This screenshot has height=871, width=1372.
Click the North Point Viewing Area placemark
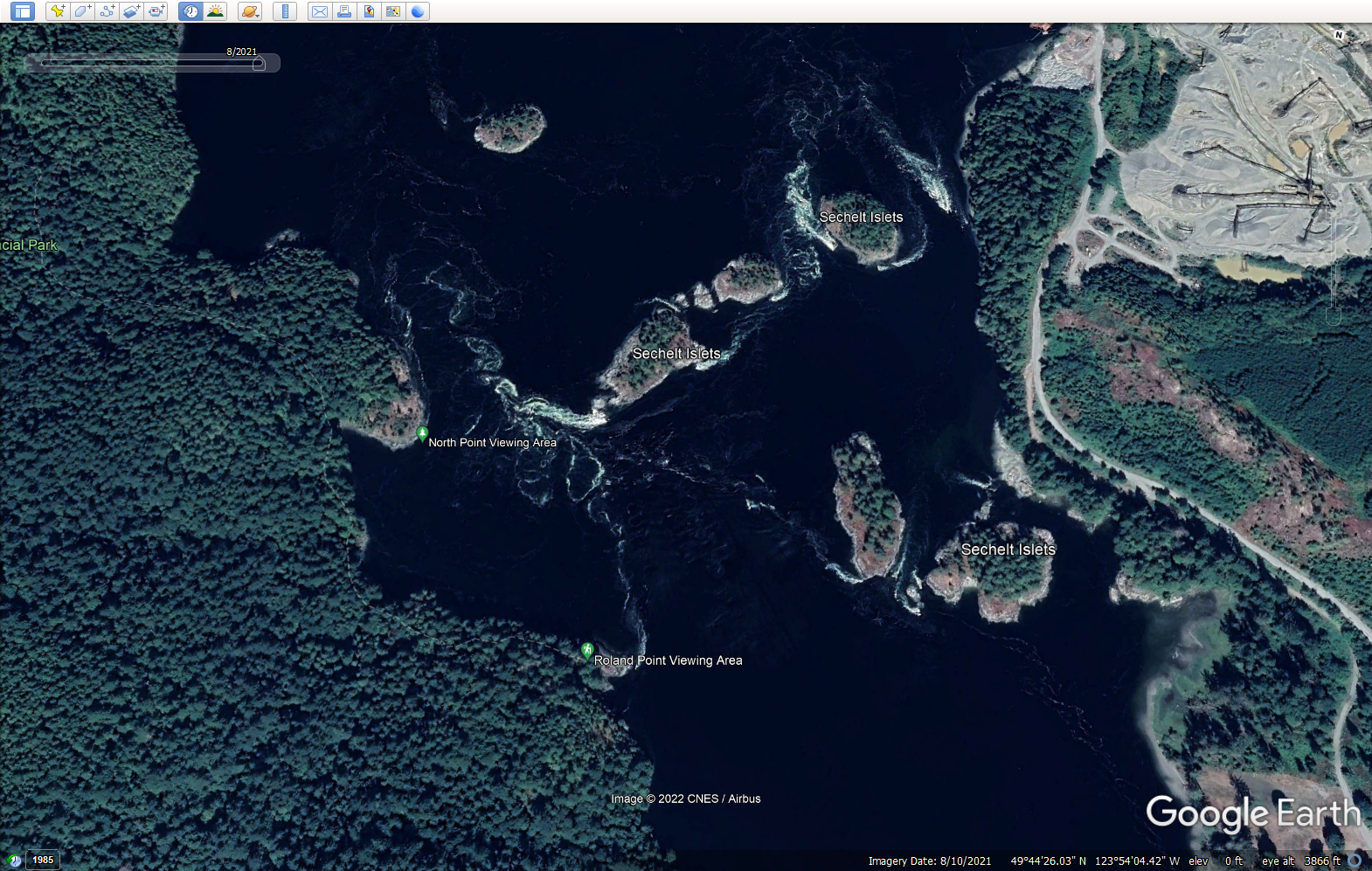click(x=422, y=433)
